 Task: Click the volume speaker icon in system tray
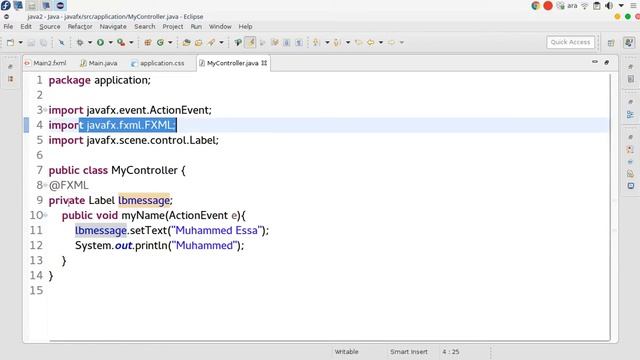click(x=609, y=5)
